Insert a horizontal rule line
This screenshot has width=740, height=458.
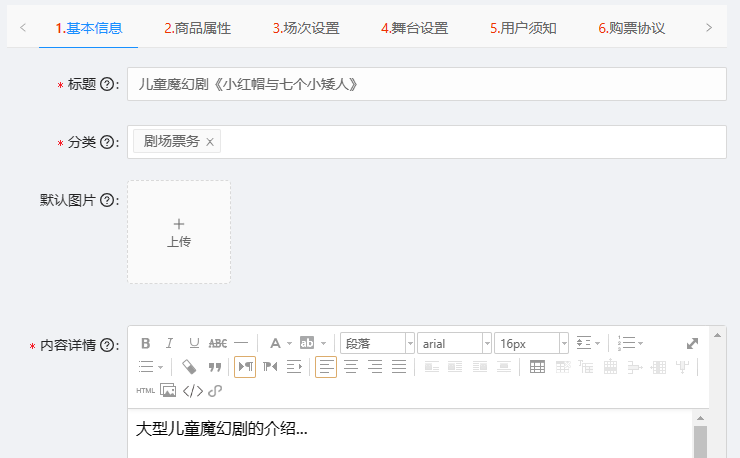pyautogui.click(x=241, y=343)
